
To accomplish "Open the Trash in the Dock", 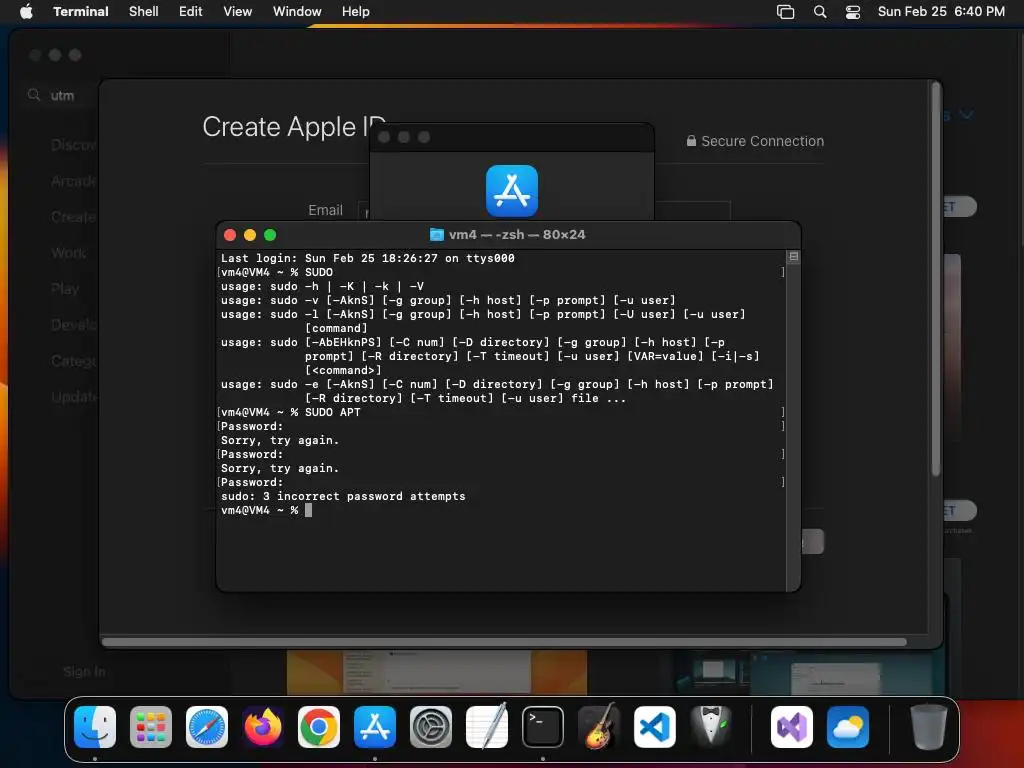I will pyautogui.click(x=929, y=727).
